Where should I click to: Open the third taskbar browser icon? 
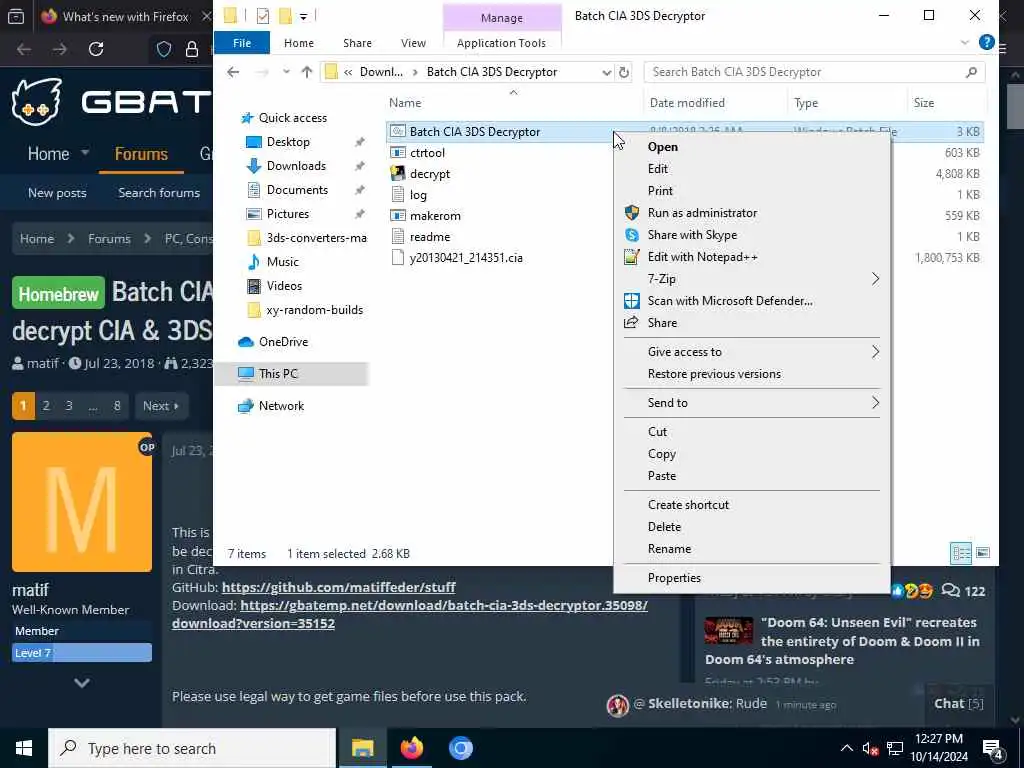point(460,748)
